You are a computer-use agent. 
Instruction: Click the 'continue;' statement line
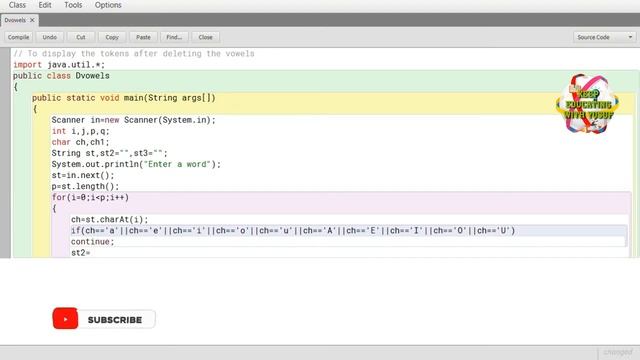point(93,241)
